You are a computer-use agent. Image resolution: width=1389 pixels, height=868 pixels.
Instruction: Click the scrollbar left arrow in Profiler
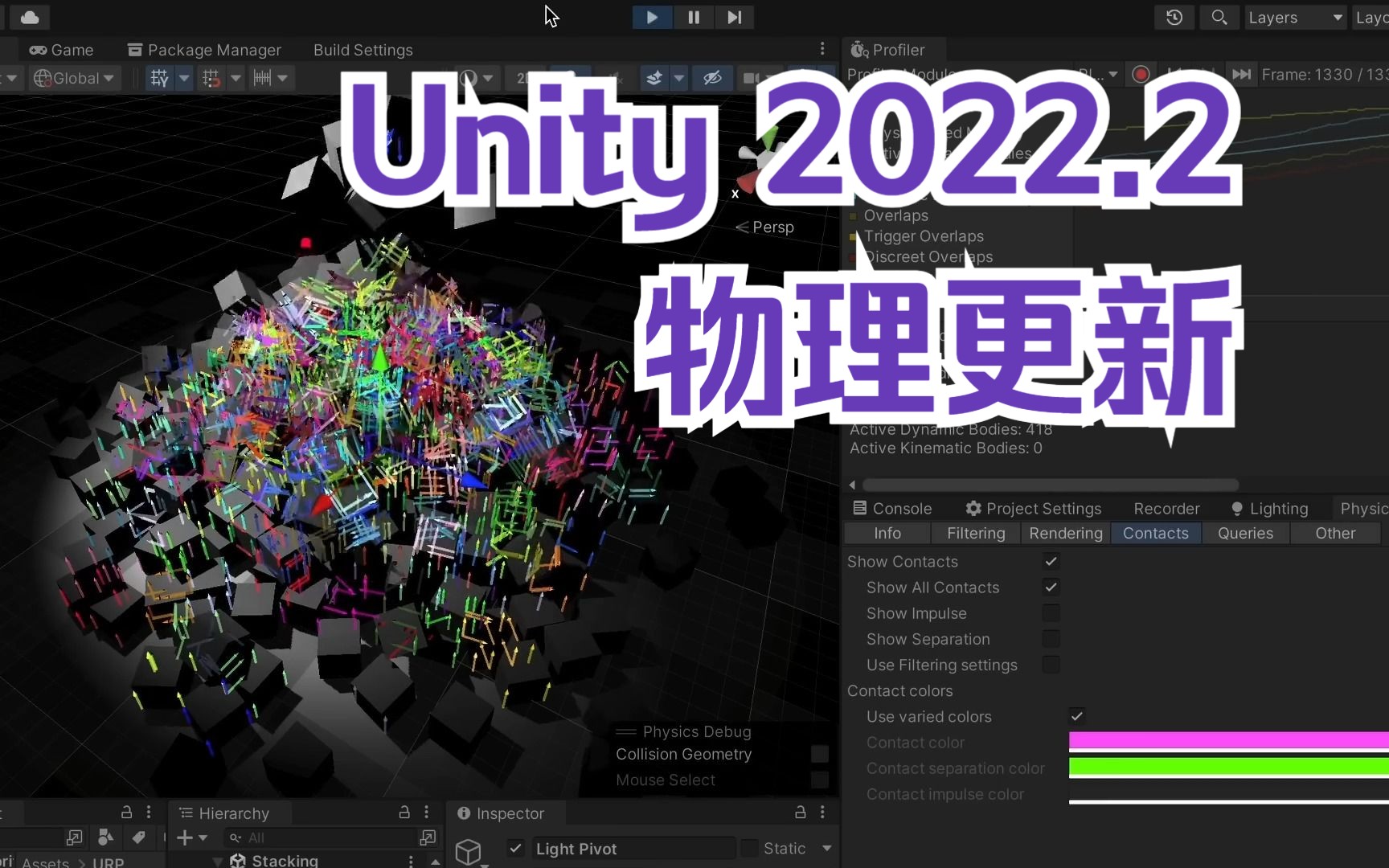(x=852, y=485)
